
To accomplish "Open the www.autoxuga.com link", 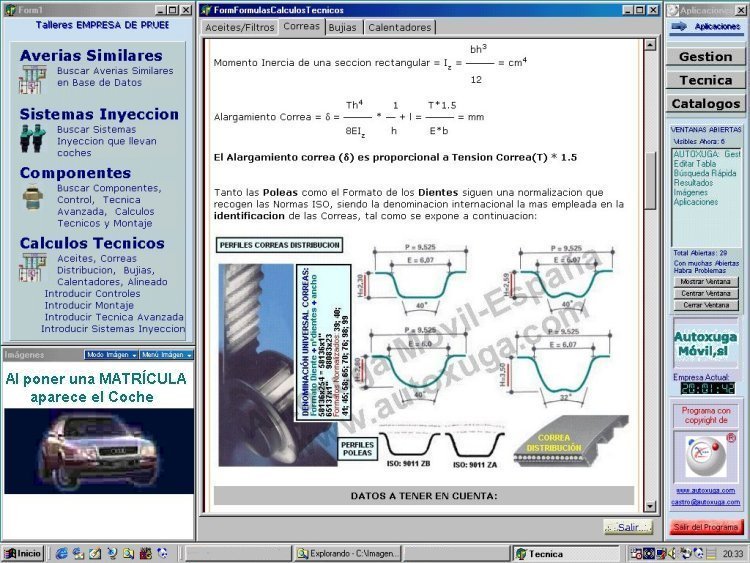I will click(706, 490).
